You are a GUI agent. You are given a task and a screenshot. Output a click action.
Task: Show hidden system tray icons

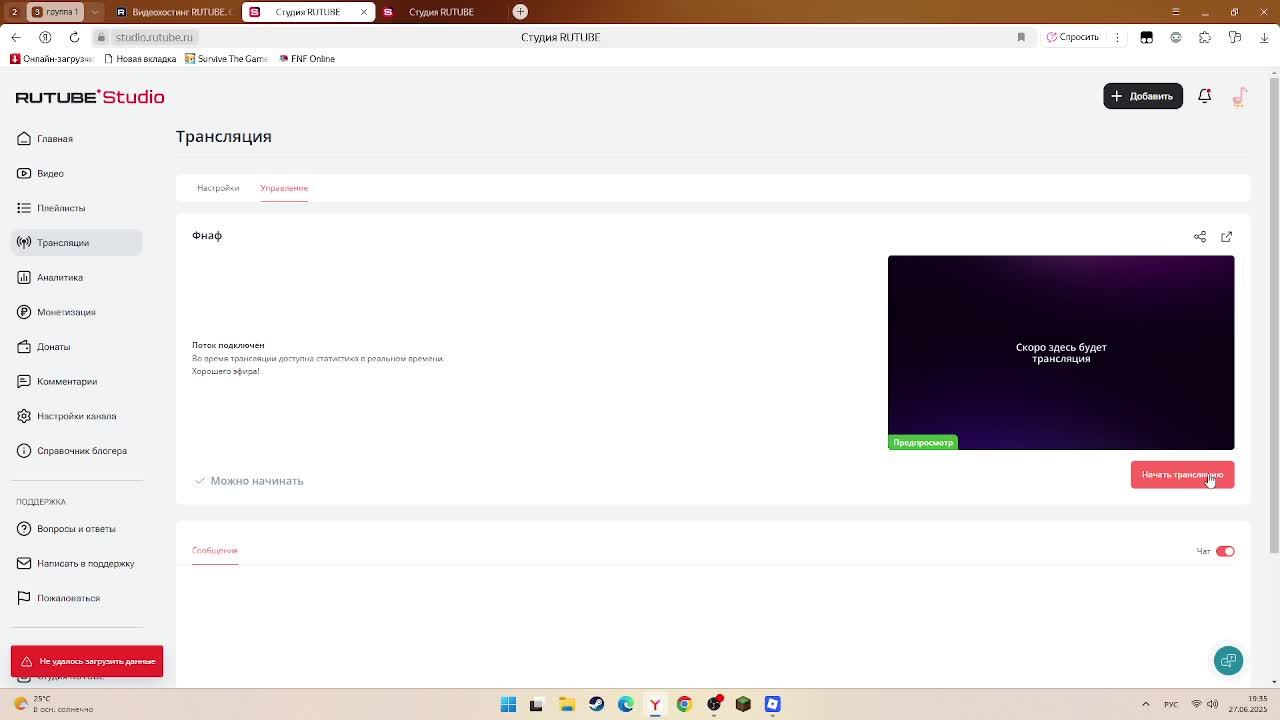coord(1146,704)
